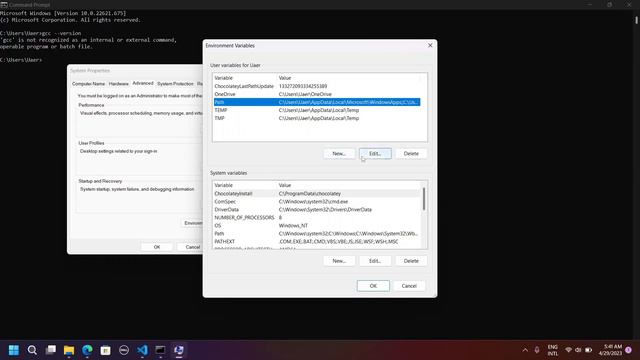Screen dimensions: 640x360
Task: Select Advanced tab in System Properties
Action: [x=143, y=83]
